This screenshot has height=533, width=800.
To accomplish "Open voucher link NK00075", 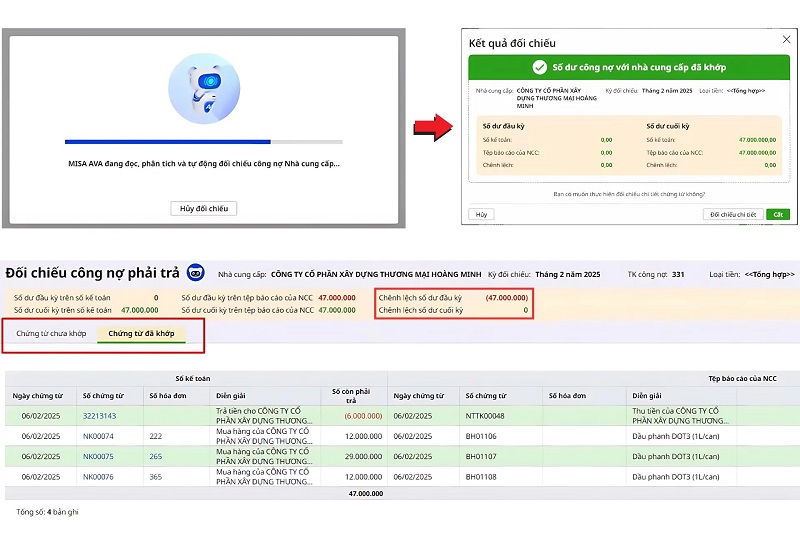I will tap(98, 456).
